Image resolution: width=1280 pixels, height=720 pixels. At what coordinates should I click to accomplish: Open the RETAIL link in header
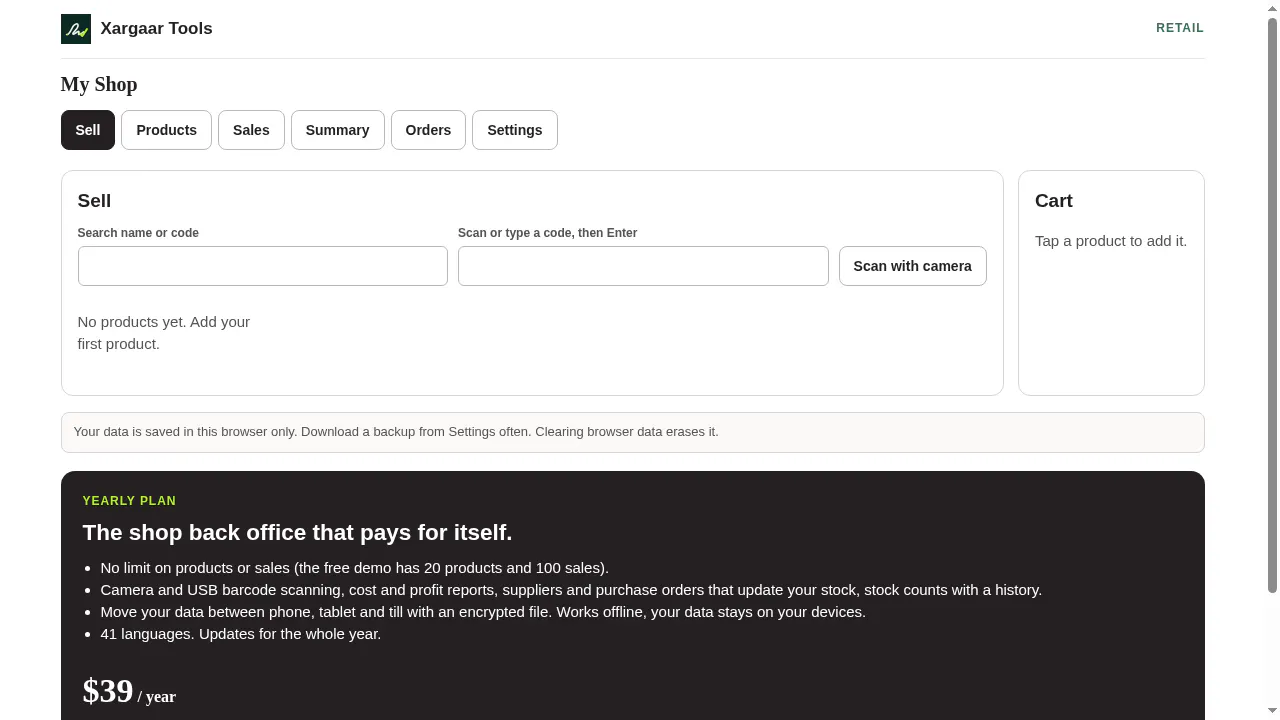1180,28
